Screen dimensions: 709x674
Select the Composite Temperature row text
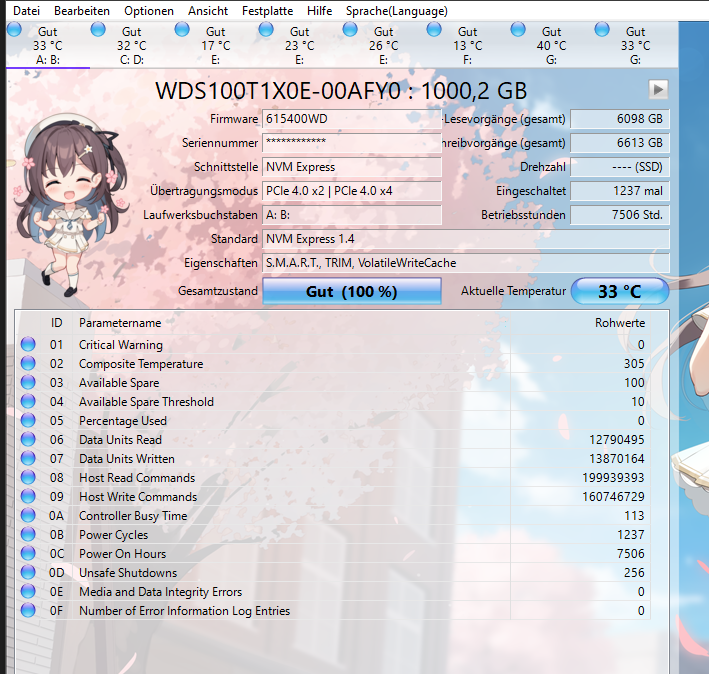(x=141, y=364)
